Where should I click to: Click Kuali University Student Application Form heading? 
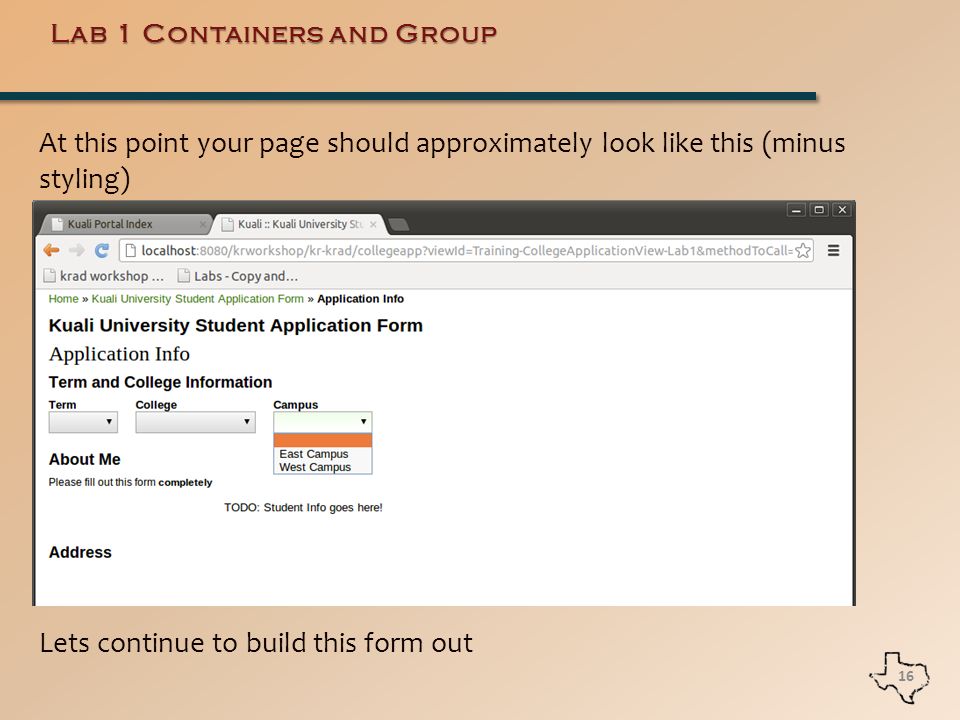pyautogui.click(x=236, y=325)
